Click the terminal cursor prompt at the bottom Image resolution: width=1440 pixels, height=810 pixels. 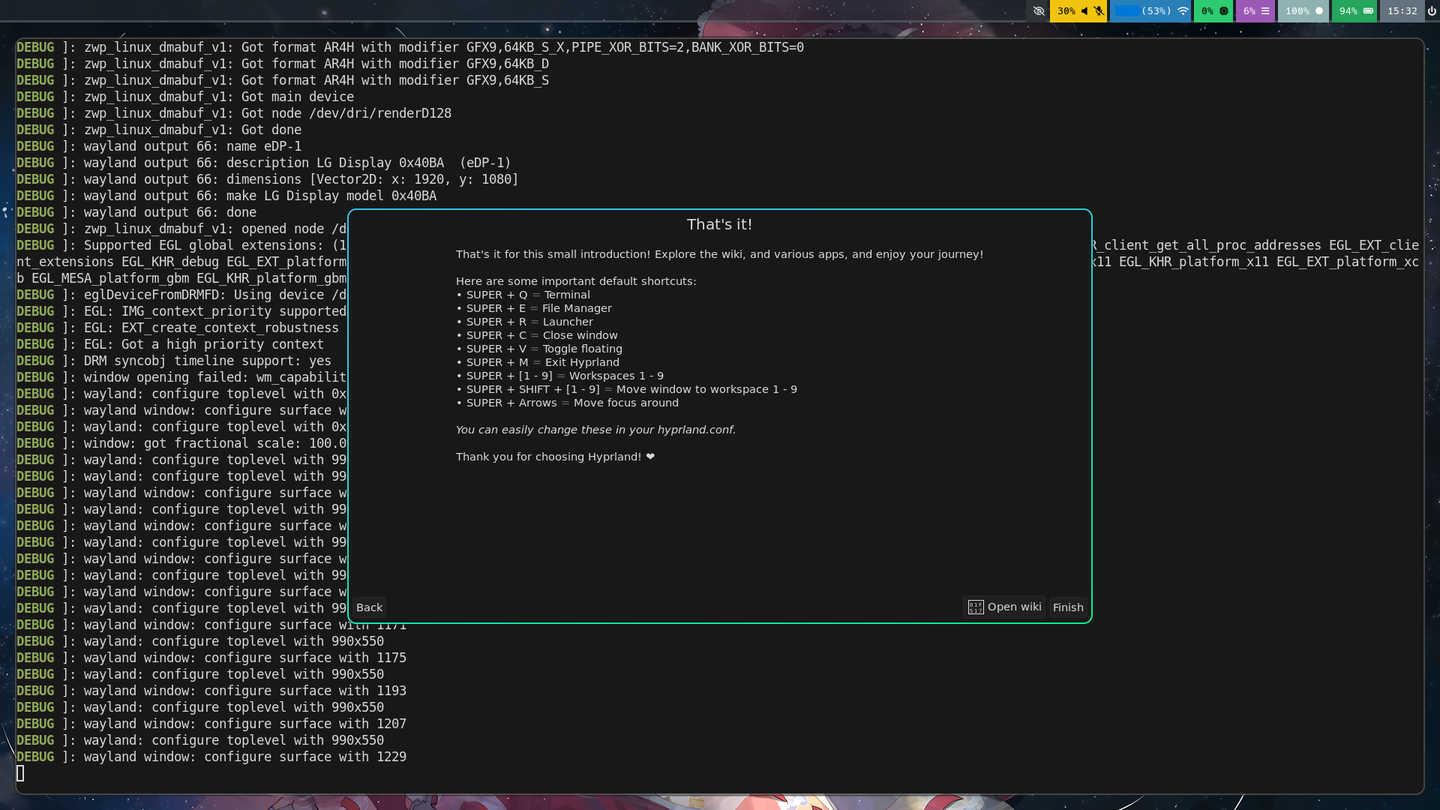20,773
